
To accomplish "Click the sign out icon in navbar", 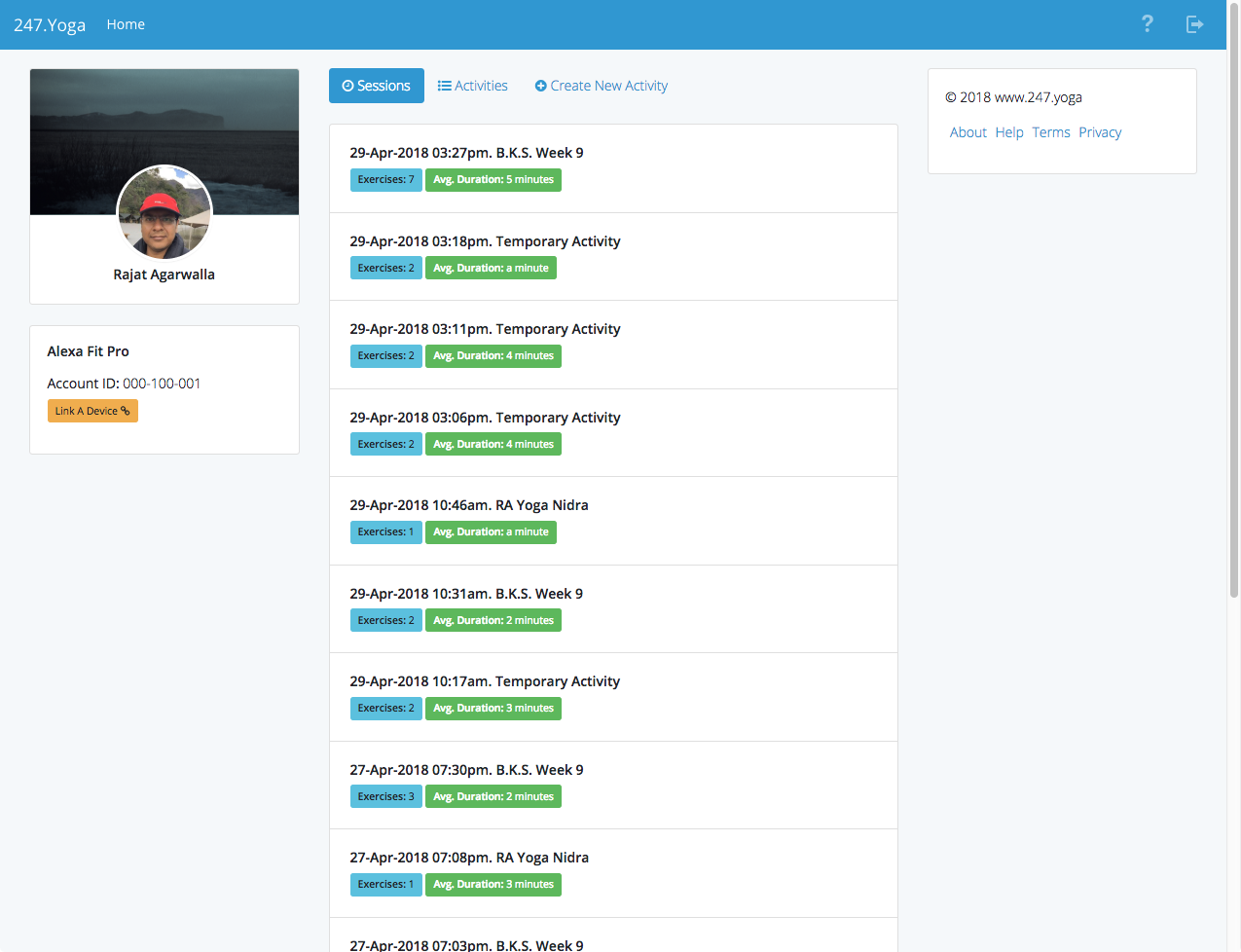I will 1195,24.
